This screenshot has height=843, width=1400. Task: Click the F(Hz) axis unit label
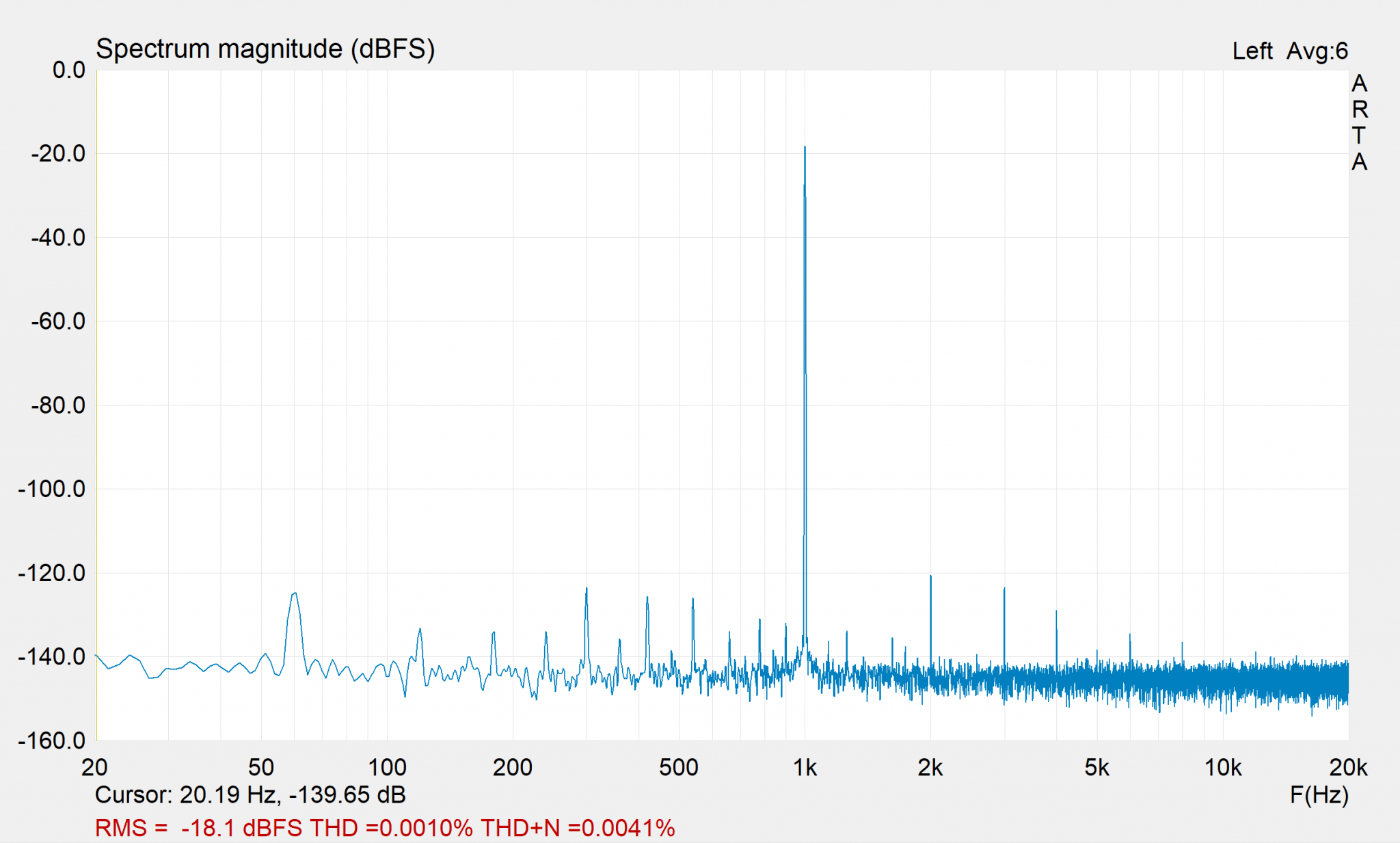coord(1319,795)
